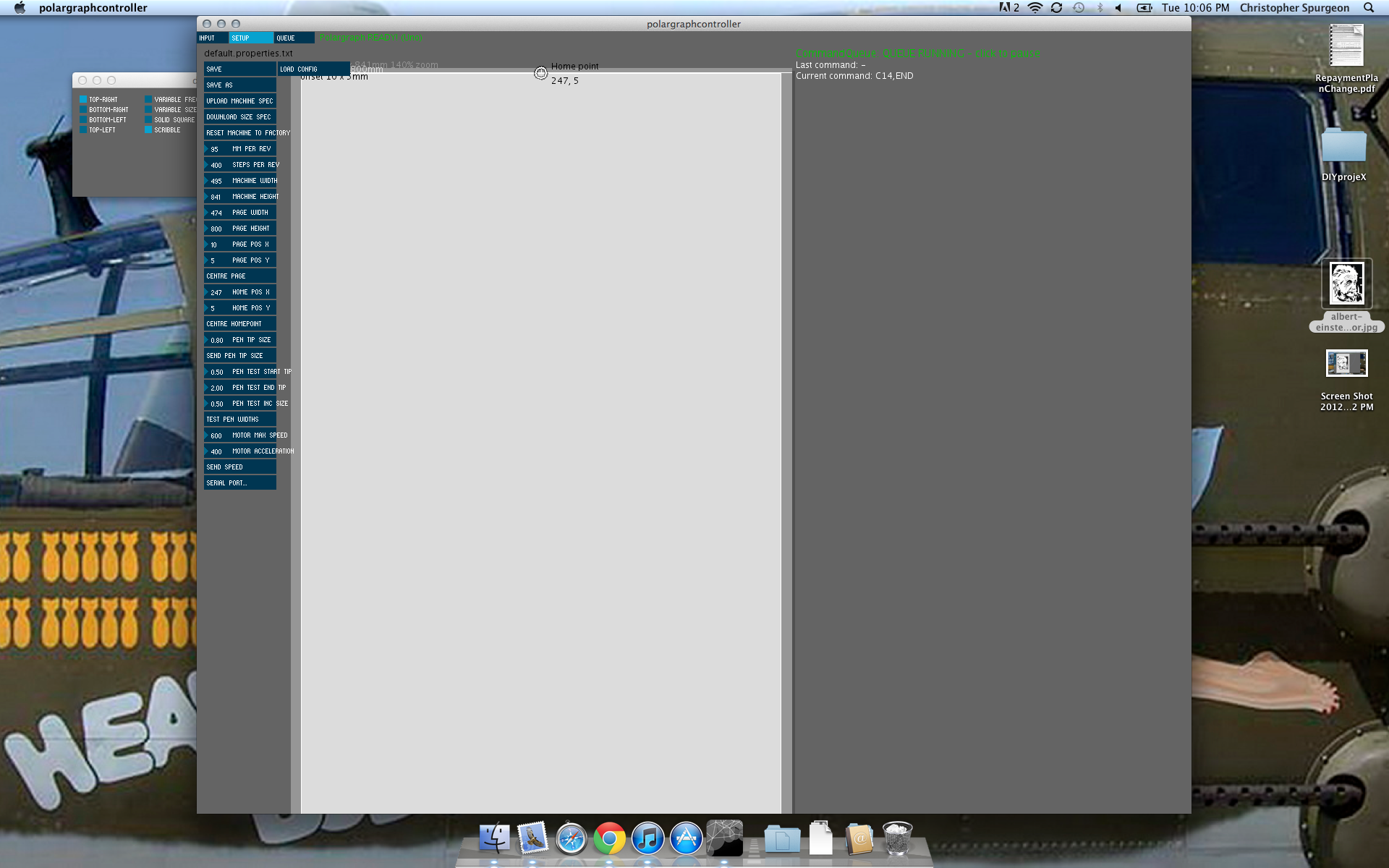
Task: Enable the BOTTOM-LEFT checkbox
Action: [83, 120]
